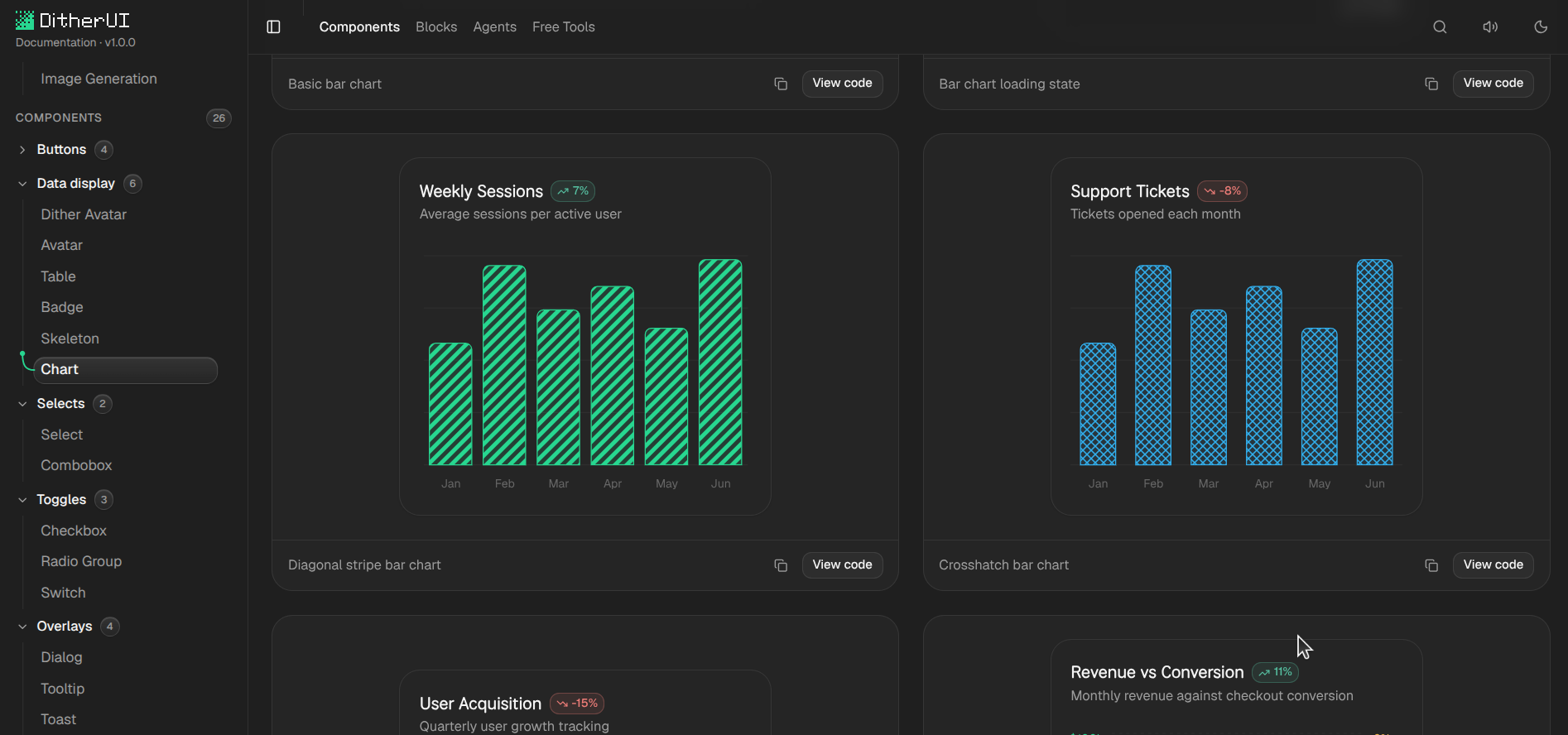The height and width of the screenshot is (735, 1568).
Task: Open the search icon in header
Action: pyautogui.click(x=1440, y=27)
